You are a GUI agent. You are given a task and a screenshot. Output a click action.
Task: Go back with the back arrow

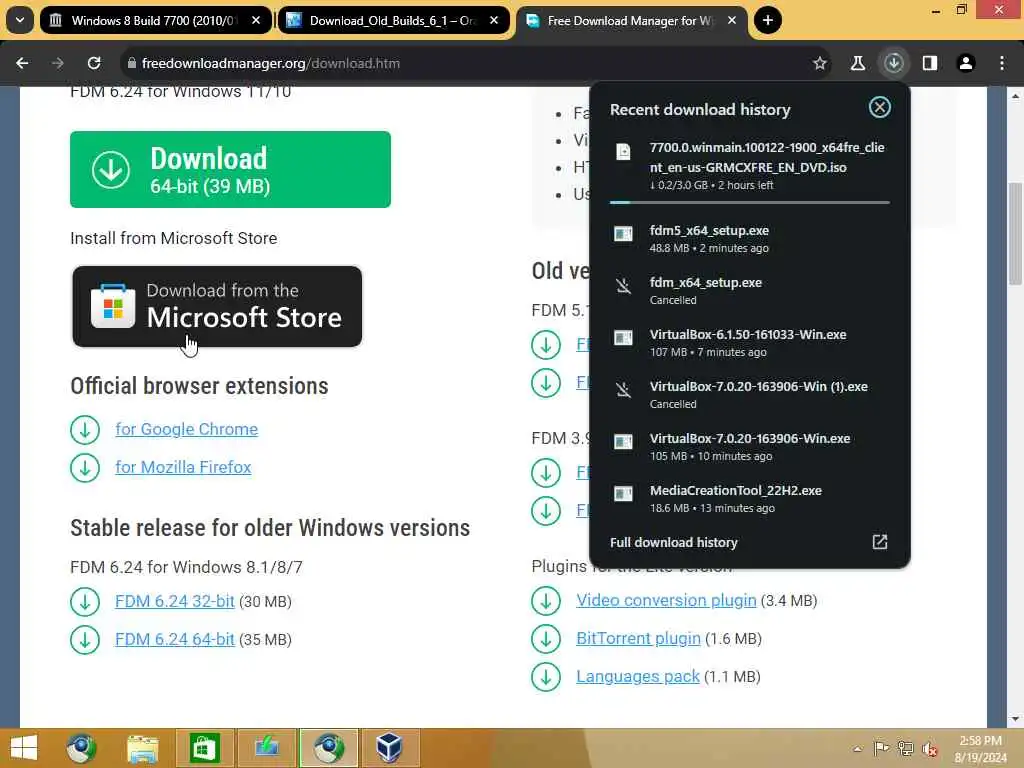pyautogui.click(x=22, y=63)
